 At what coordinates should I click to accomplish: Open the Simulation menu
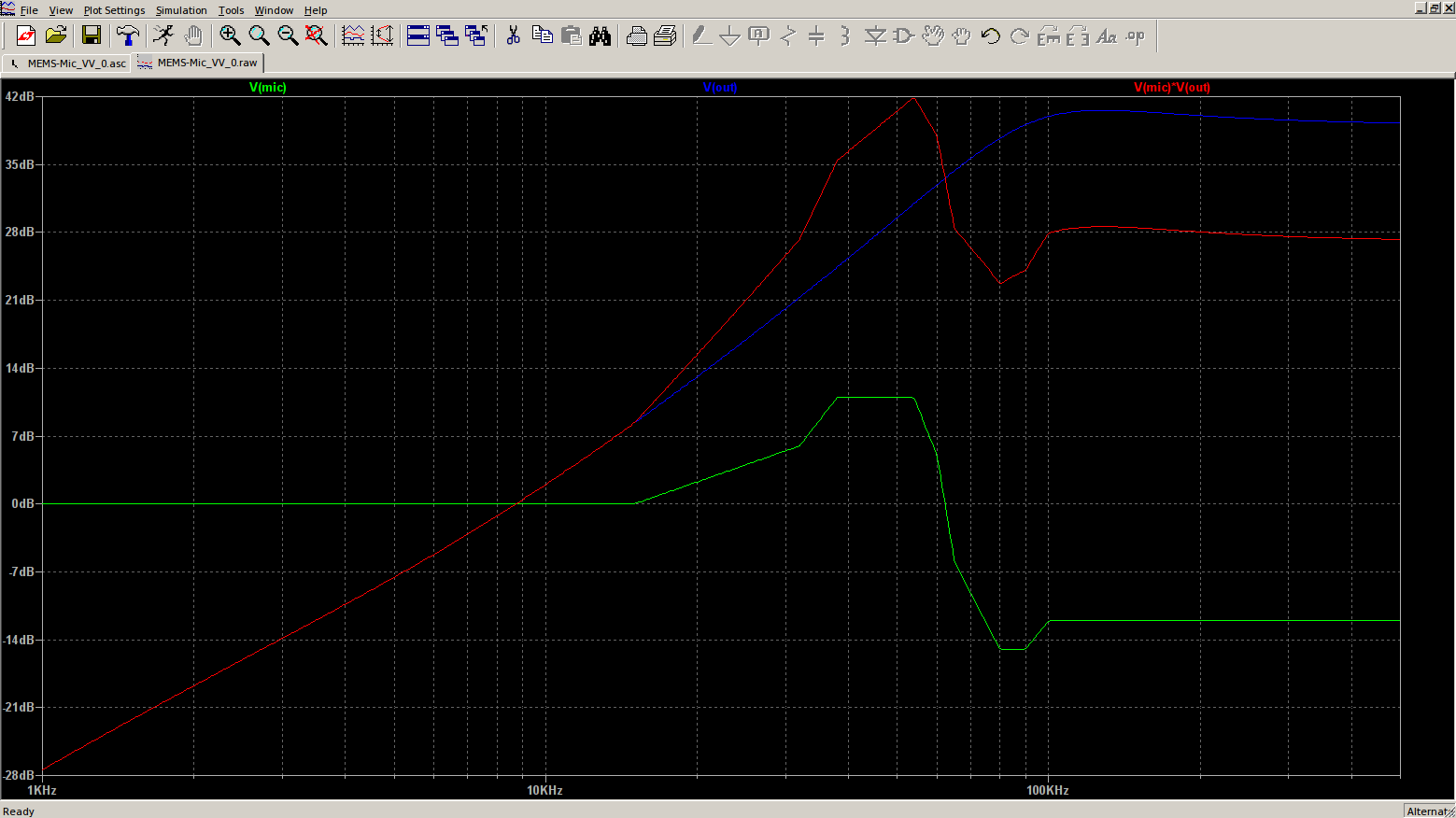[181, 10]
